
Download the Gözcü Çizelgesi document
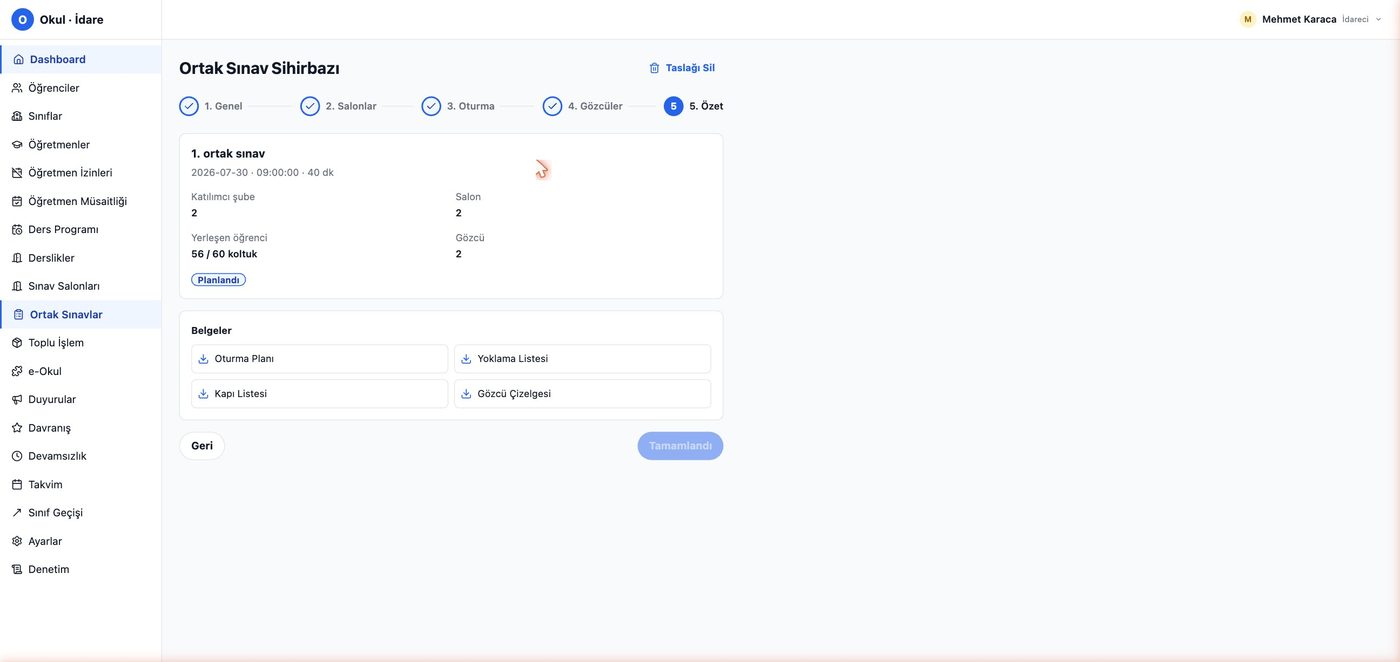tap(582, 394)
